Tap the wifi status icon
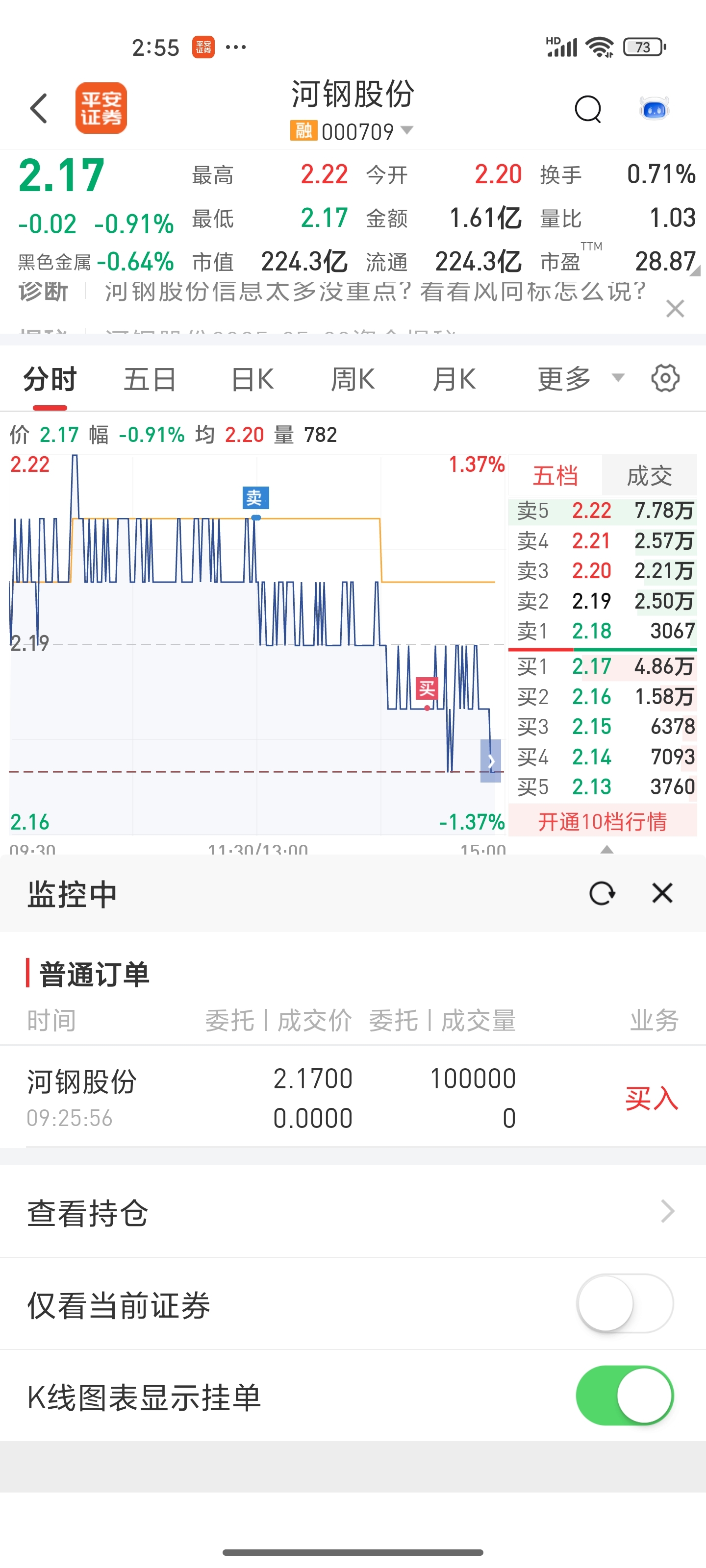Screen dimensions: 706x1568 (600, 47)
